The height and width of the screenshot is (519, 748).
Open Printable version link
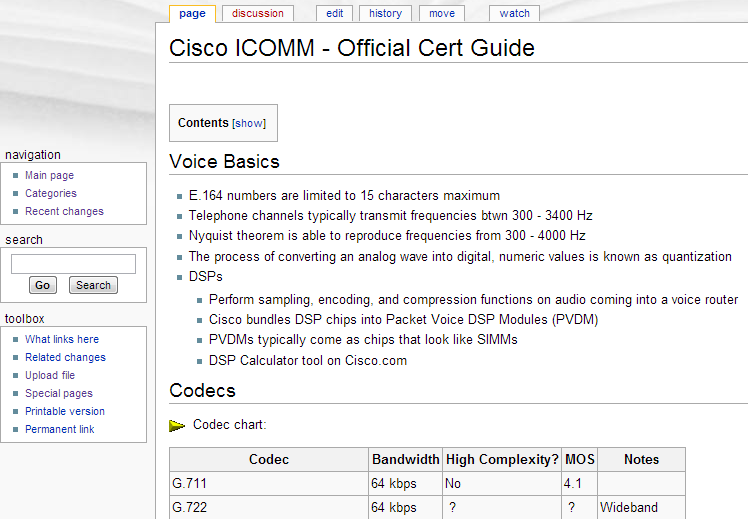65,411
